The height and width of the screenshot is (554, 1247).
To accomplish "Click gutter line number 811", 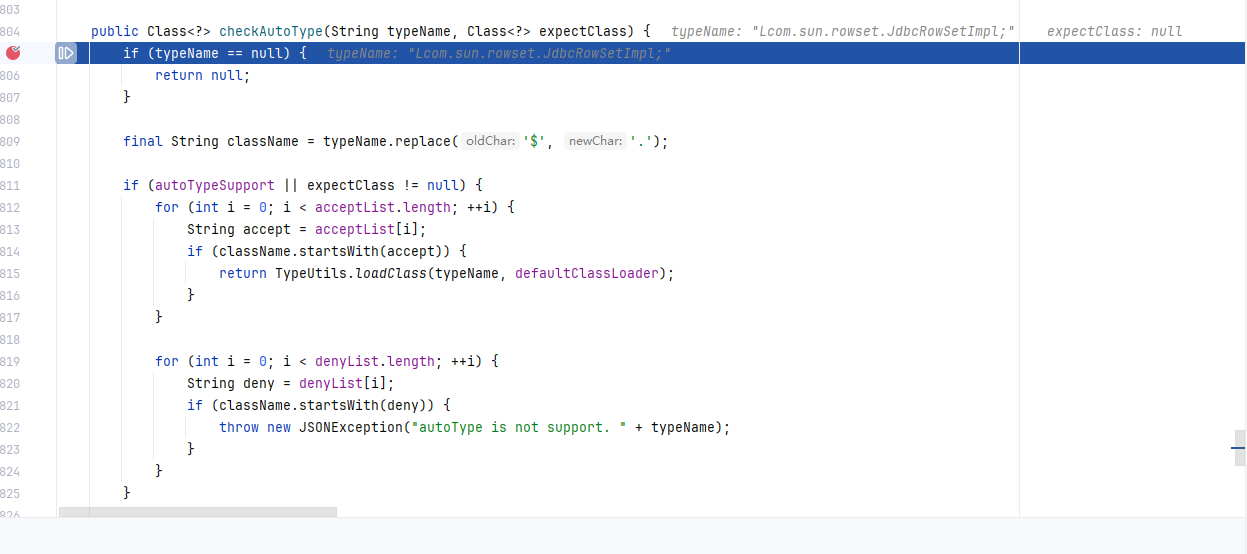I will (11, 185).
